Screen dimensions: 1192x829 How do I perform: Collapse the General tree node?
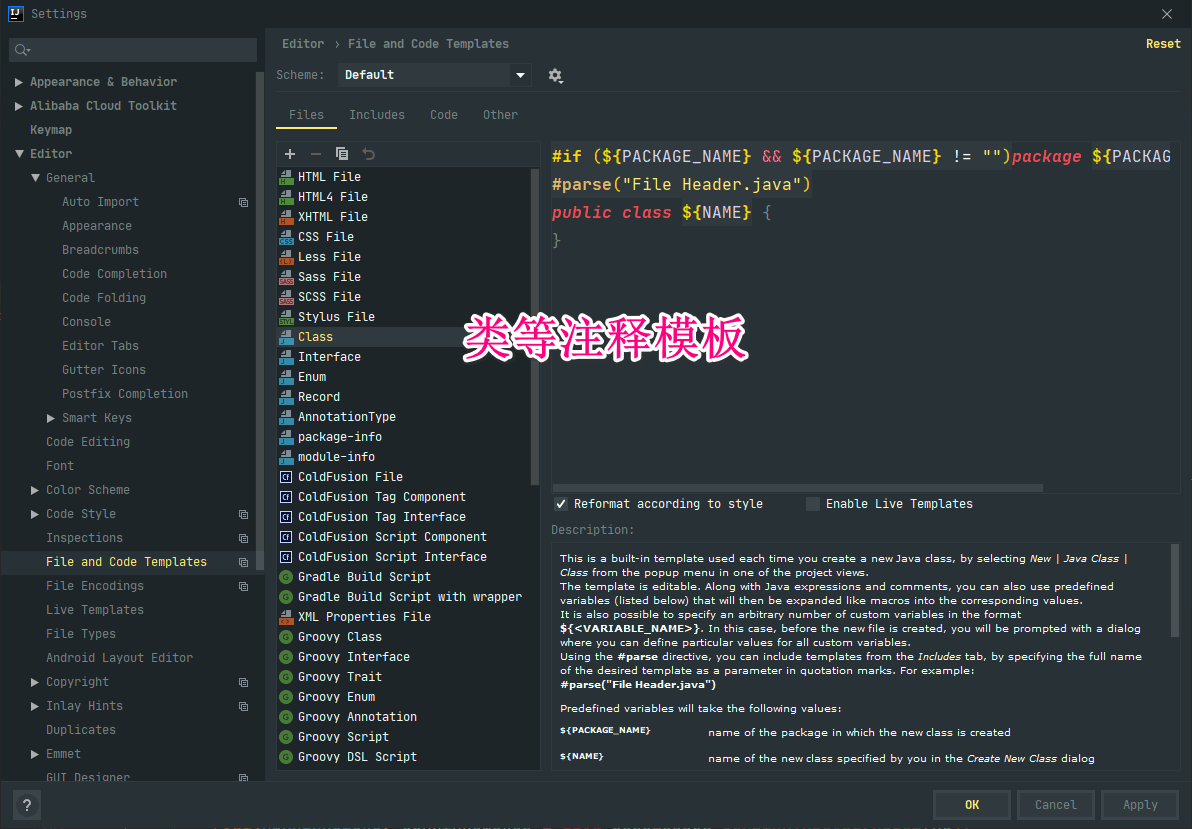point(35,178)
